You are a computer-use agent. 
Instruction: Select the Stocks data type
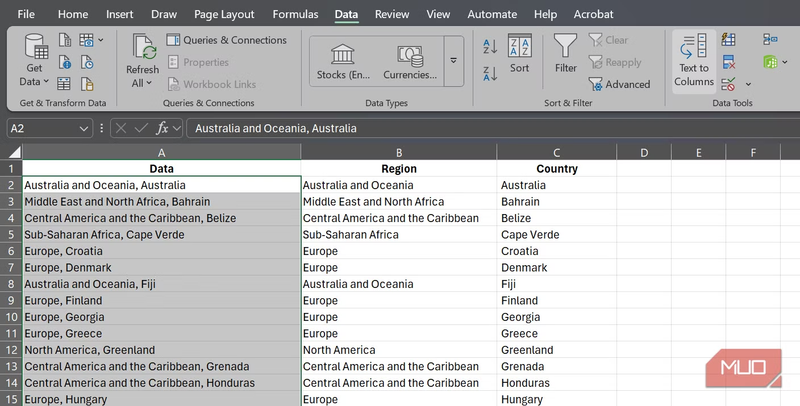pos(345,60)
